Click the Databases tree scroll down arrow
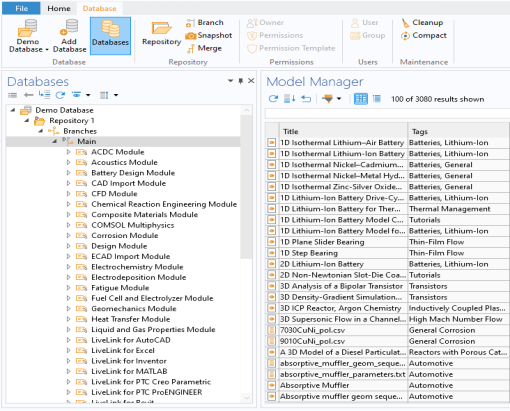Image resolution: width=510 pixels, height=411 pixels. click(x=246, y=397)
